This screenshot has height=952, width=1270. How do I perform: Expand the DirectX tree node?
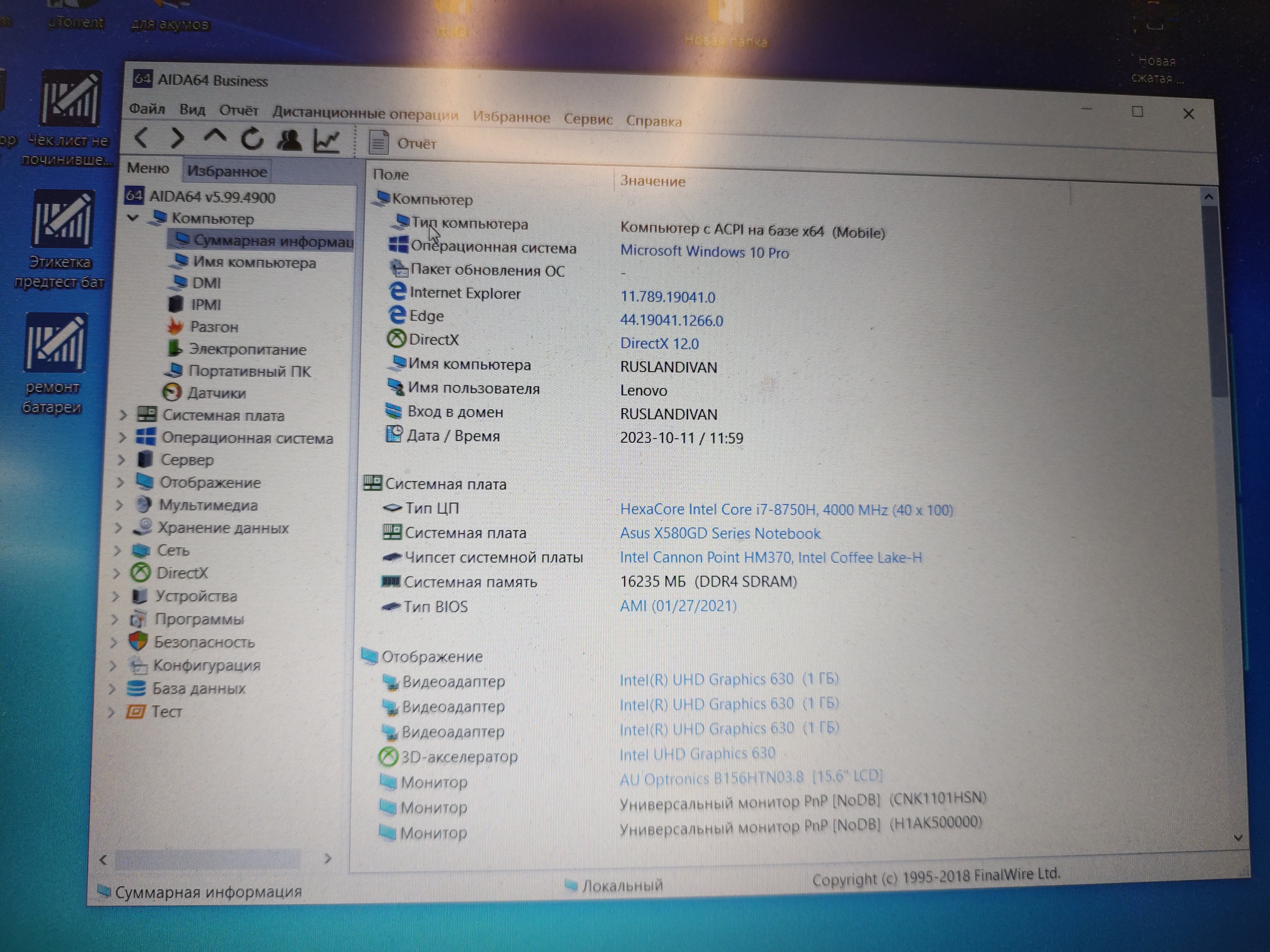pos(117,573)
